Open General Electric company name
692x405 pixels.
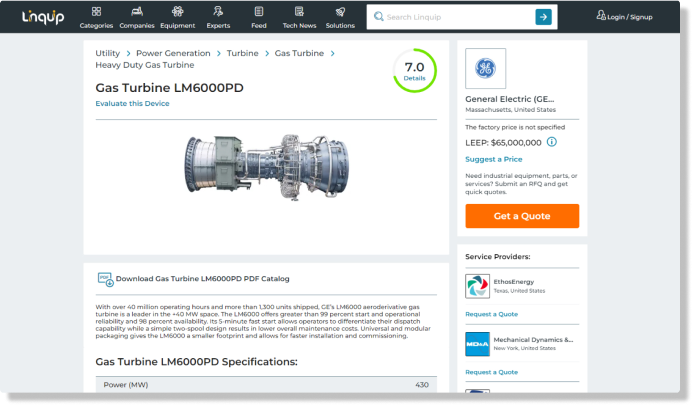point(509,99)
